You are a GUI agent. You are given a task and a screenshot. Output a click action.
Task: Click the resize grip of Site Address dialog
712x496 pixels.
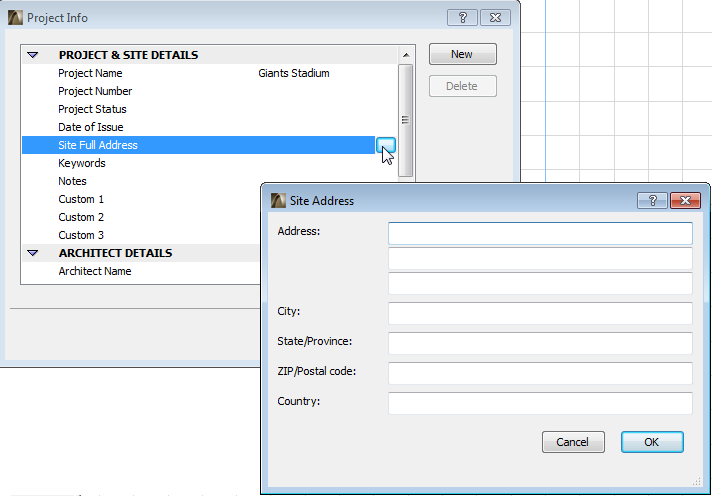(x=697, y=482)
